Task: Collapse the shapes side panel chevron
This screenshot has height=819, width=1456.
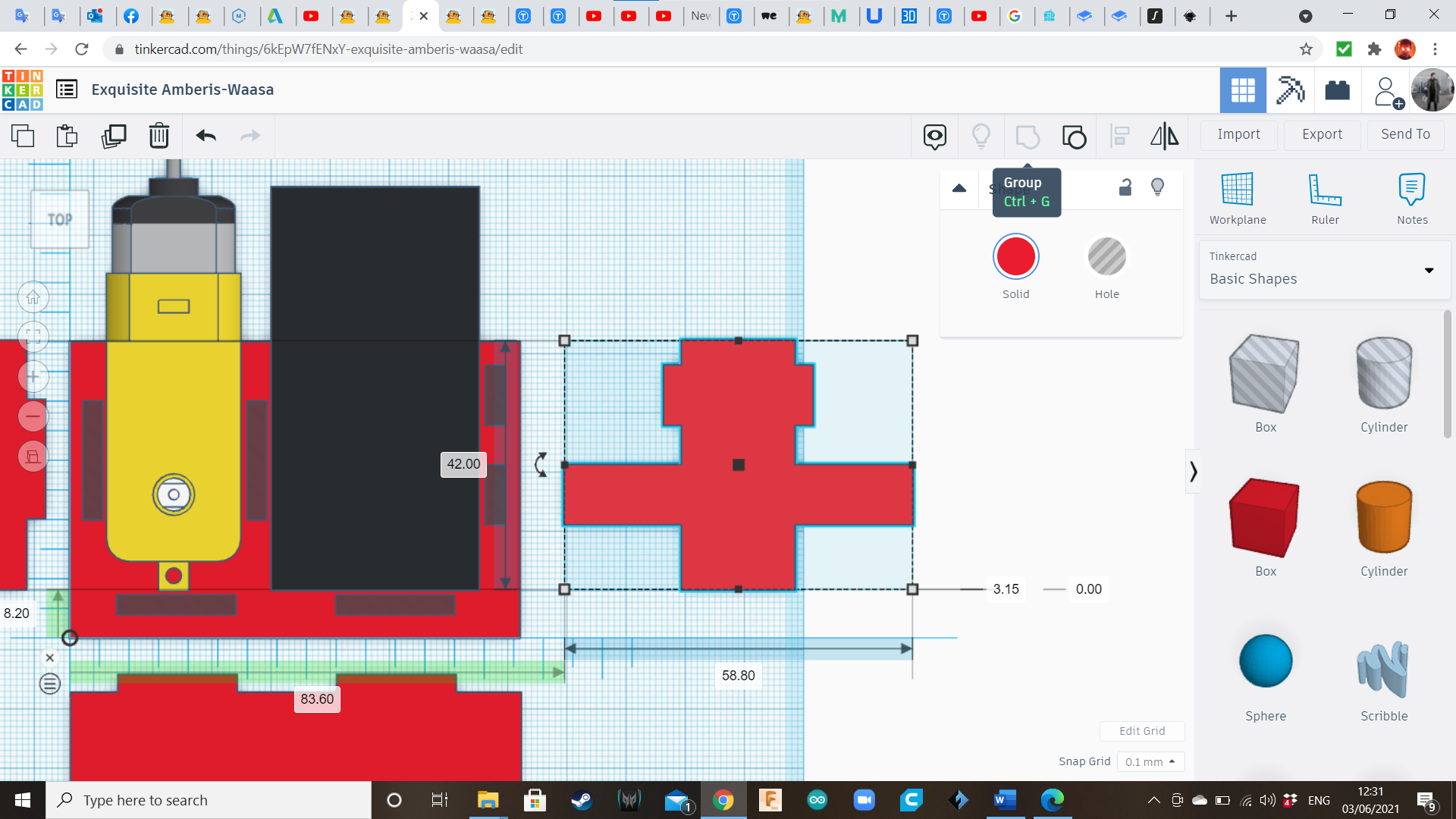Action: click(x=1193, y=472)
